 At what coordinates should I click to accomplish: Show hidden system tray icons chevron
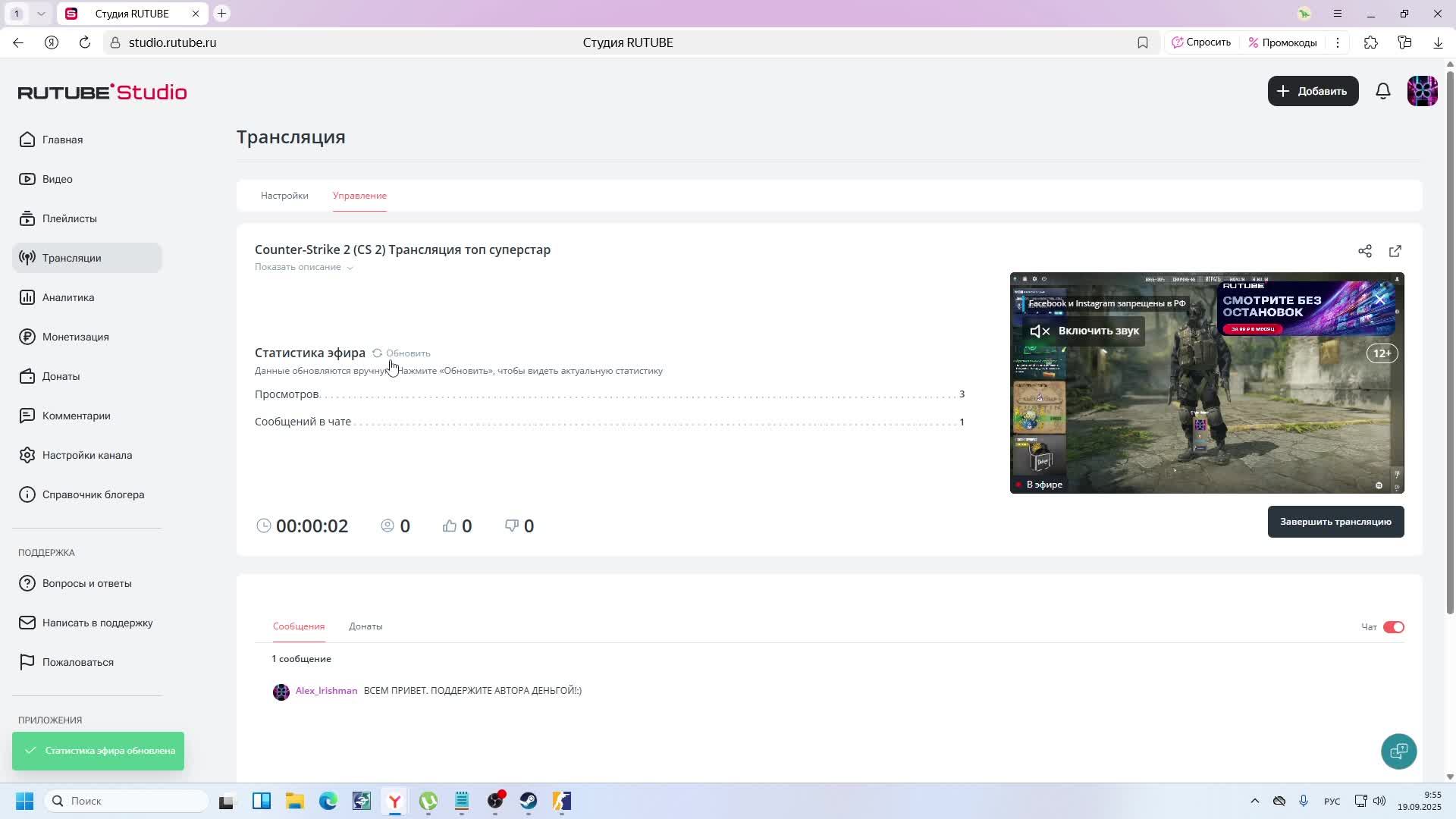coord(1254,801)
